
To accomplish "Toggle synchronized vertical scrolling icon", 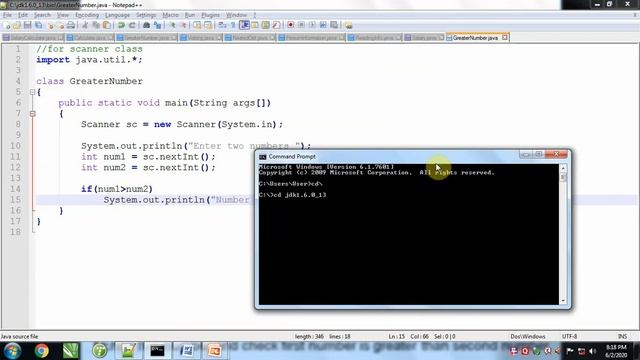I will pos(197,25).
